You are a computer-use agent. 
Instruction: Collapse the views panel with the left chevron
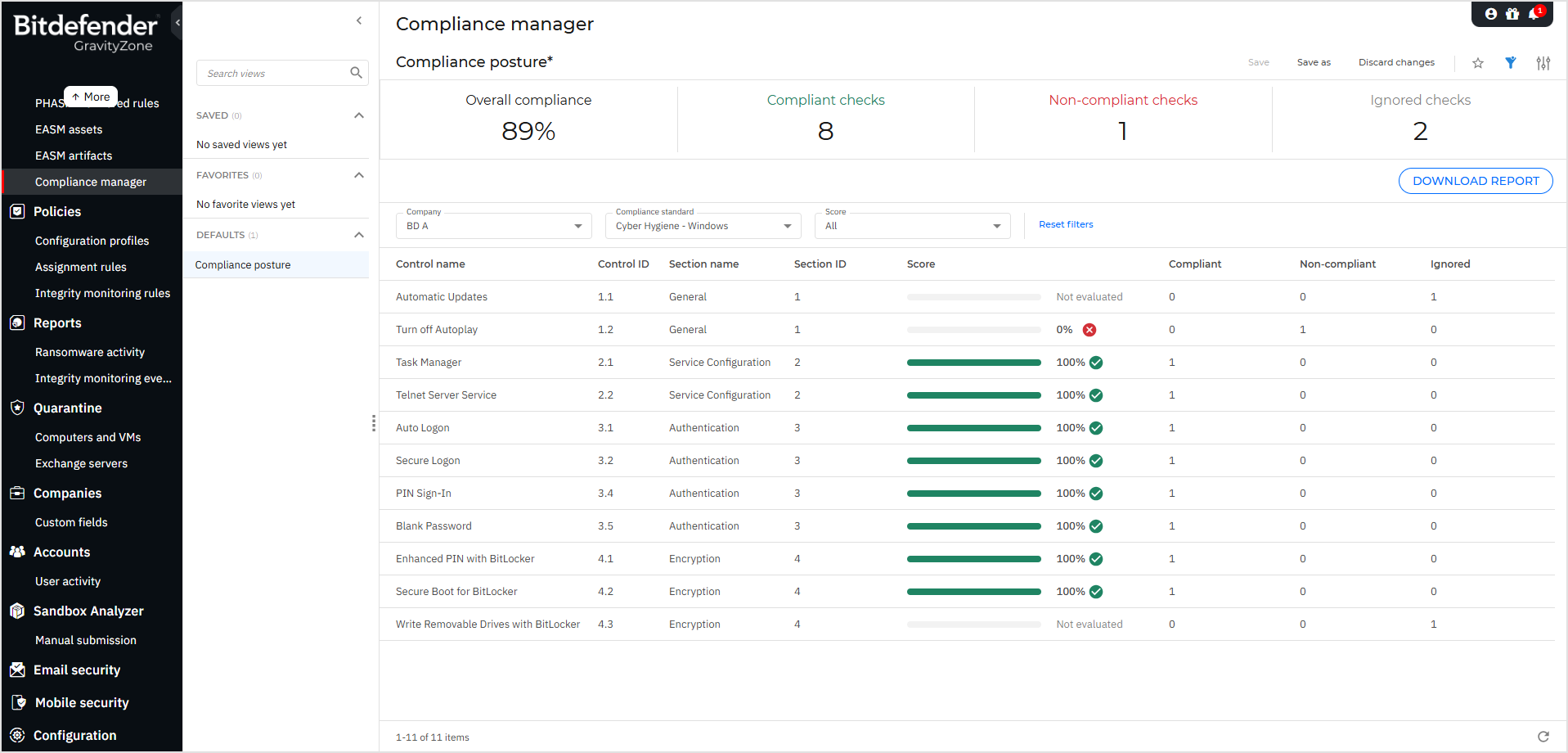click(x=359, y=20)
